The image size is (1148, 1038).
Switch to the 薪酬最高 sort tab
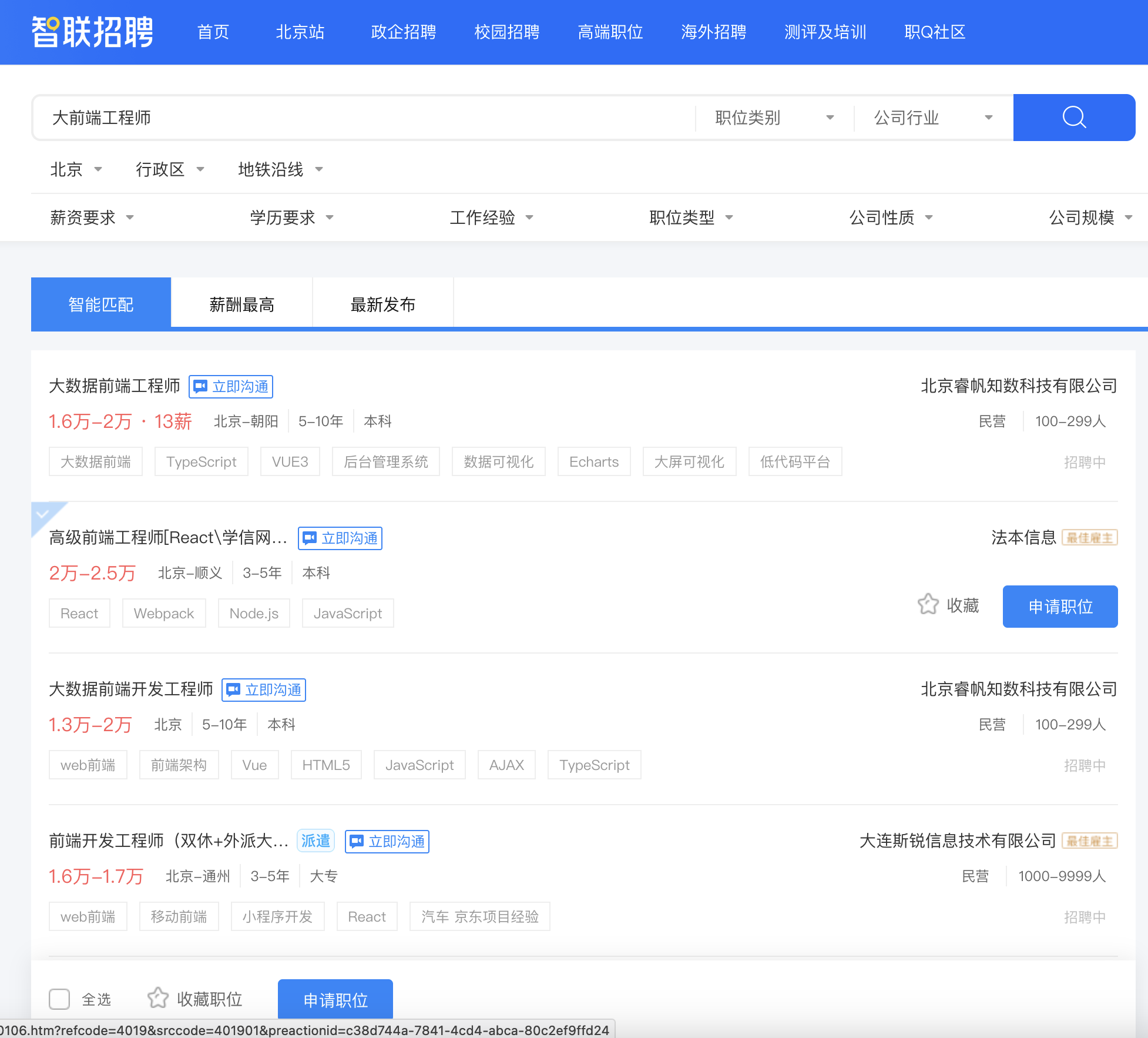tap(241, 304)
